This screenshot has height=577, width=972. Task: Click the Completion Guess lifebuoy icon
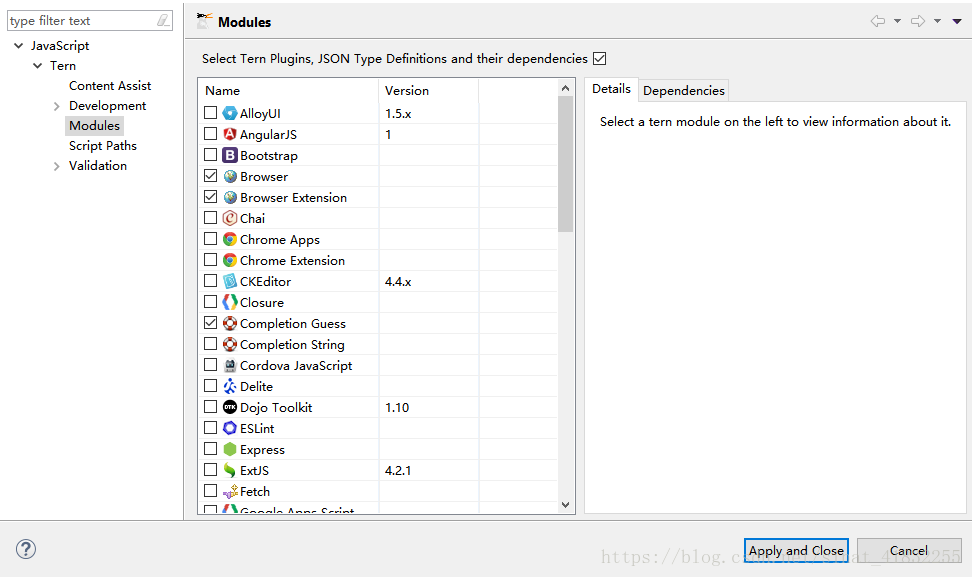[x=230, y=324]
